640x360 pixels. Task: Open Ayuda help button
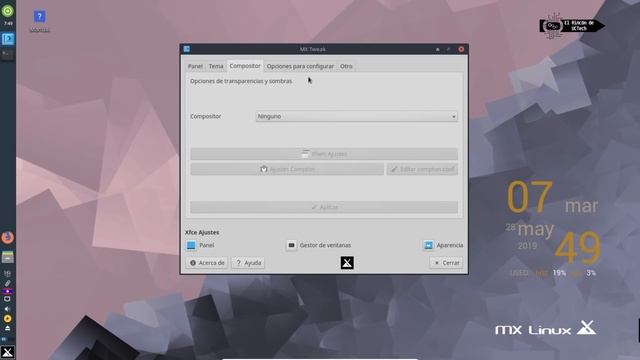(248, 263)
